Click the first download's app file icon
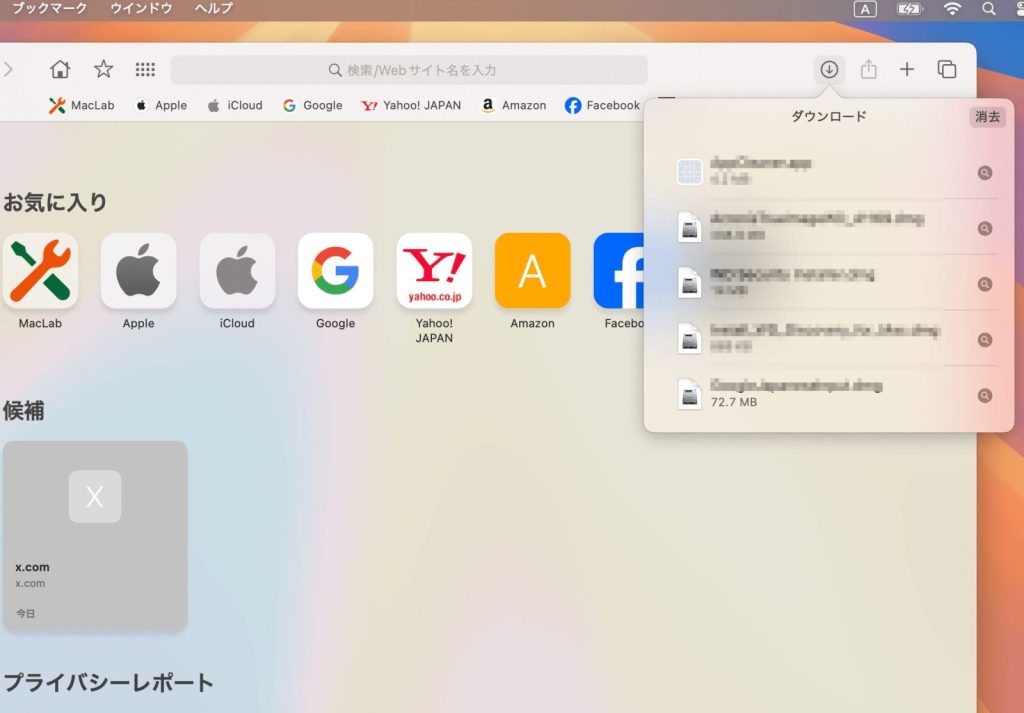The image size is (1024, 713). [689, 172]
